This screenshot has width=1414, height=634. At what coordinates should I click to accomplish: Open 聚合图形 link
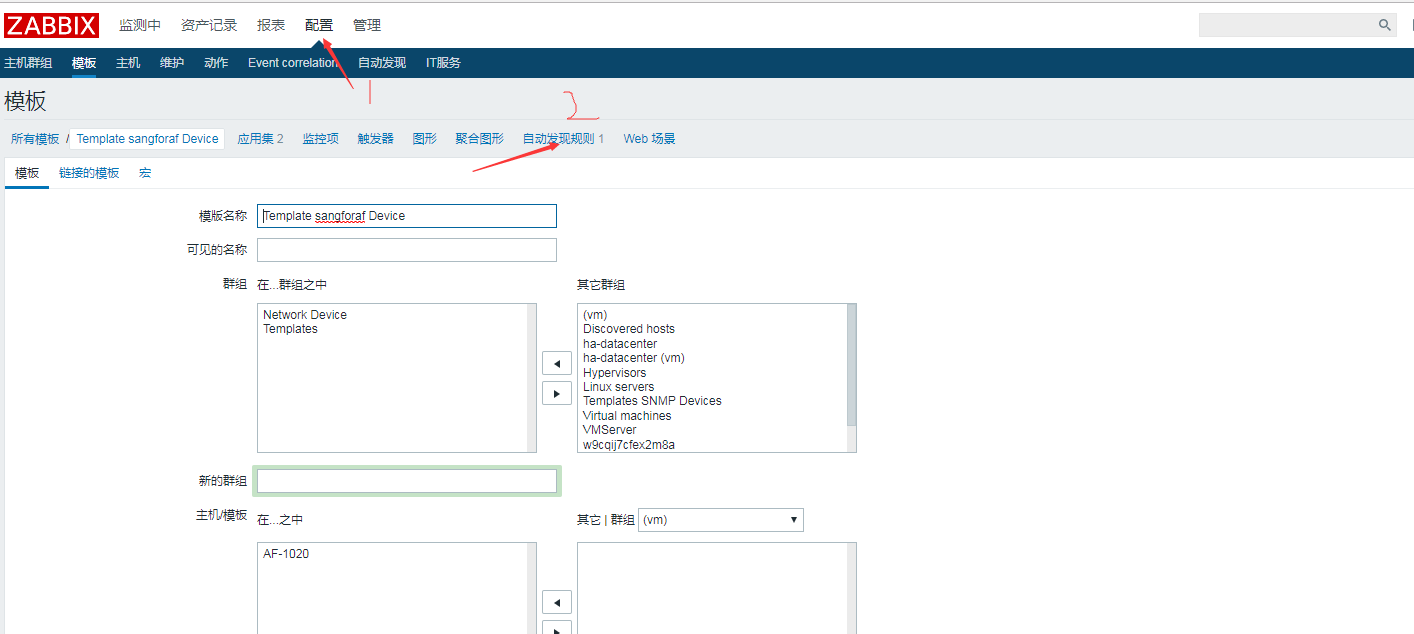[x=480, y=139]
